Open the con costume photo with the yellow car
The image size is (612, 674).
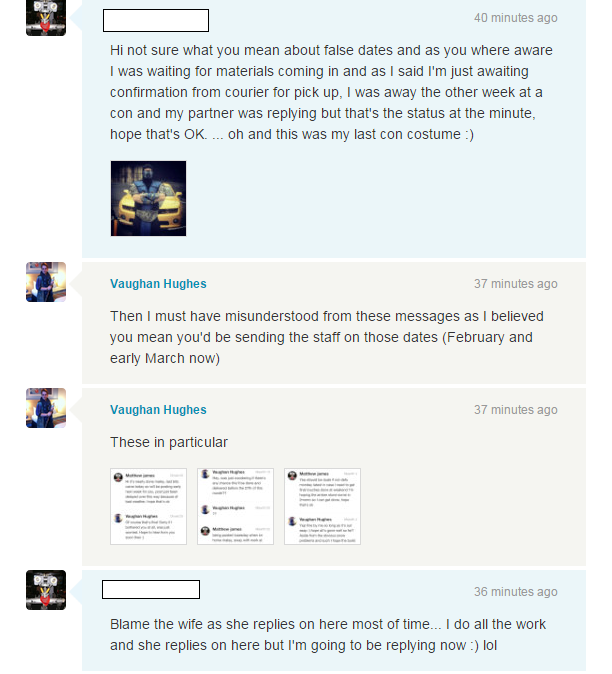point(148,199)
